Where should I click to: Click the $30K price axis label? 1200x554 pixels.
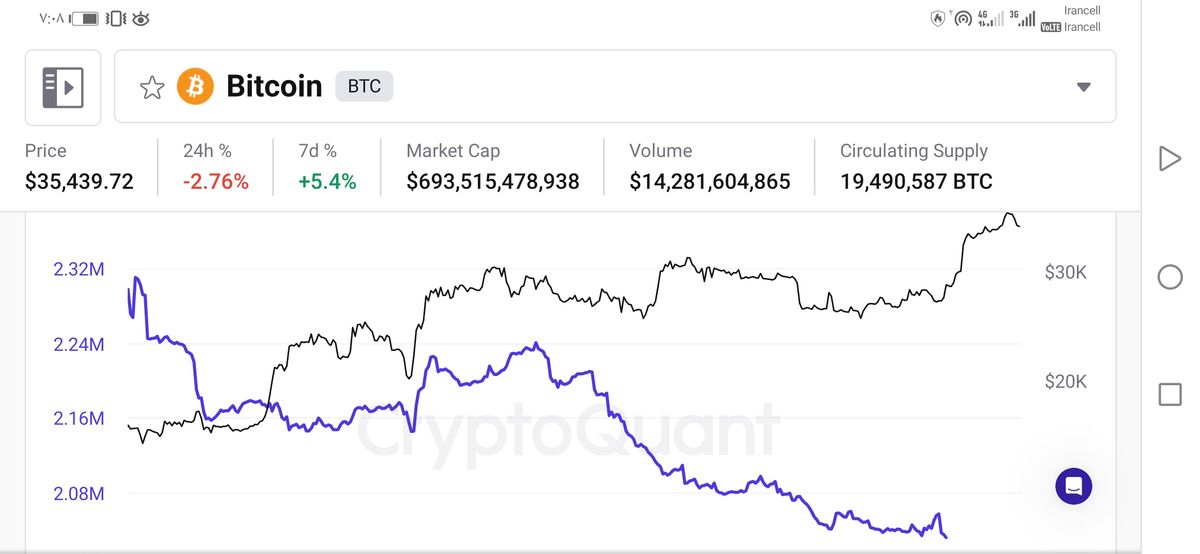tap(1065, 272)
